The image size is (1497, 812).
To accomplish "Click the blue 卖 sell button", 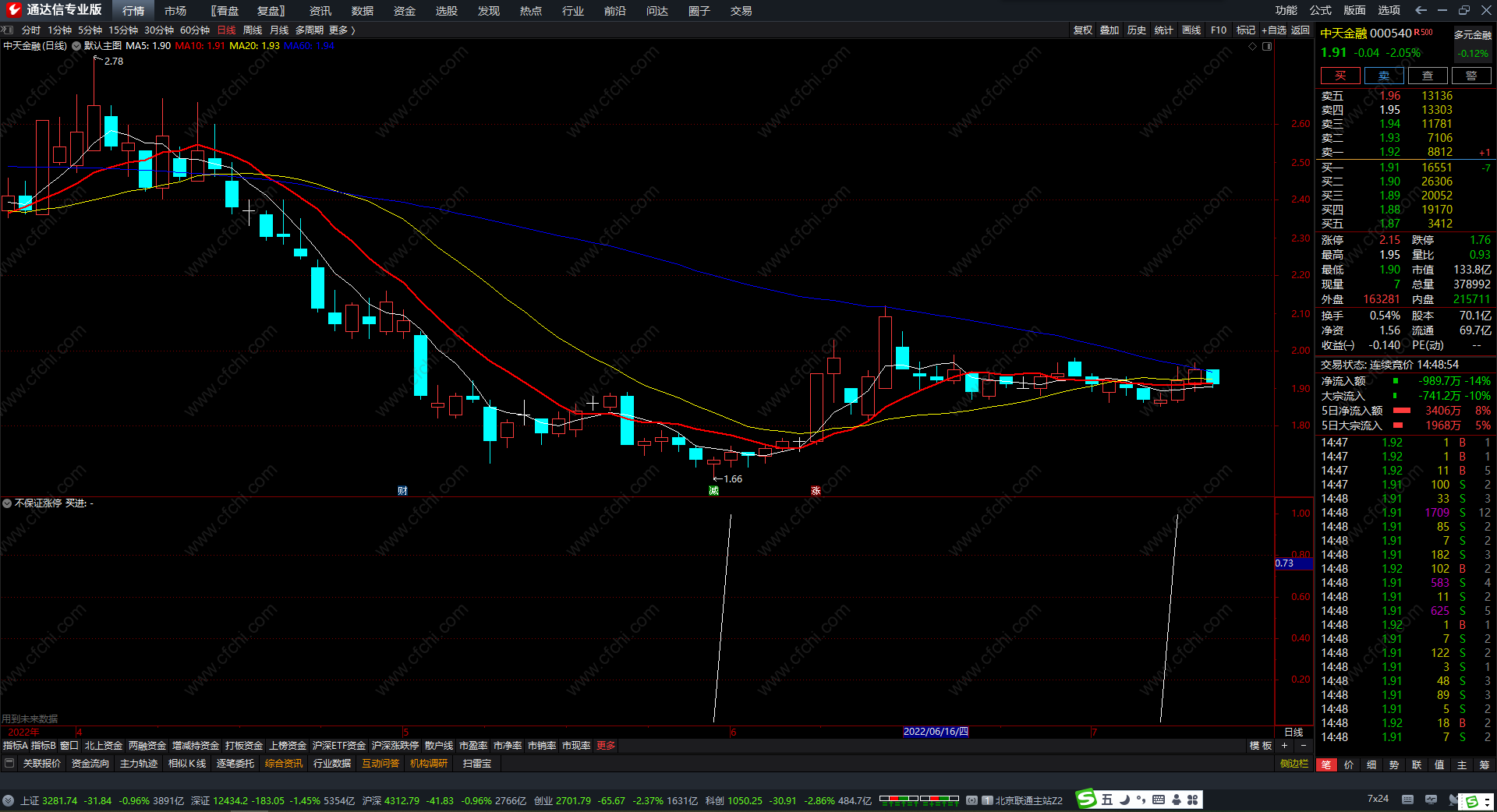I will pyautogui.click(x=1384, y=76).
